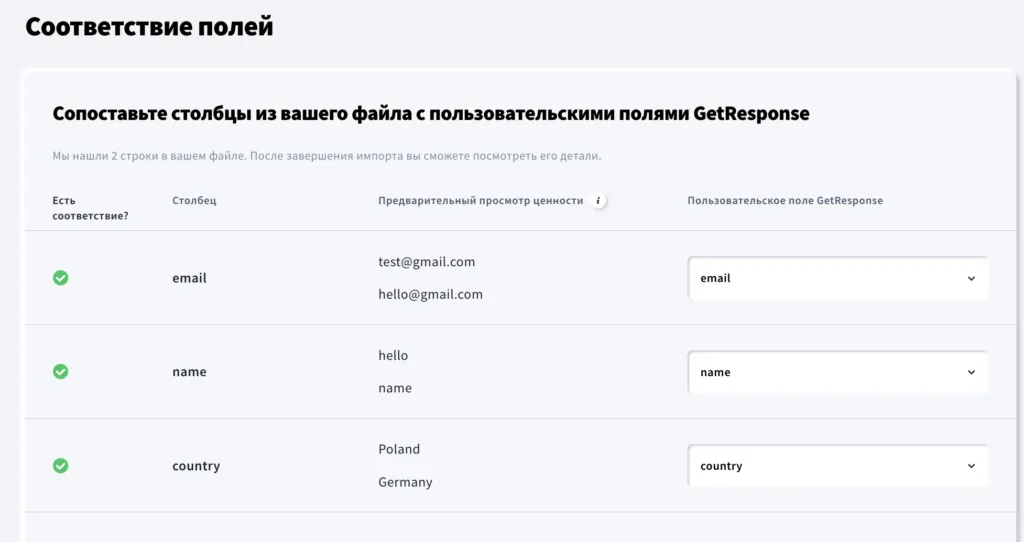1024x542 pixels.
Task: Click the Есть соответствие? column header
Action: tap(90, 208)
